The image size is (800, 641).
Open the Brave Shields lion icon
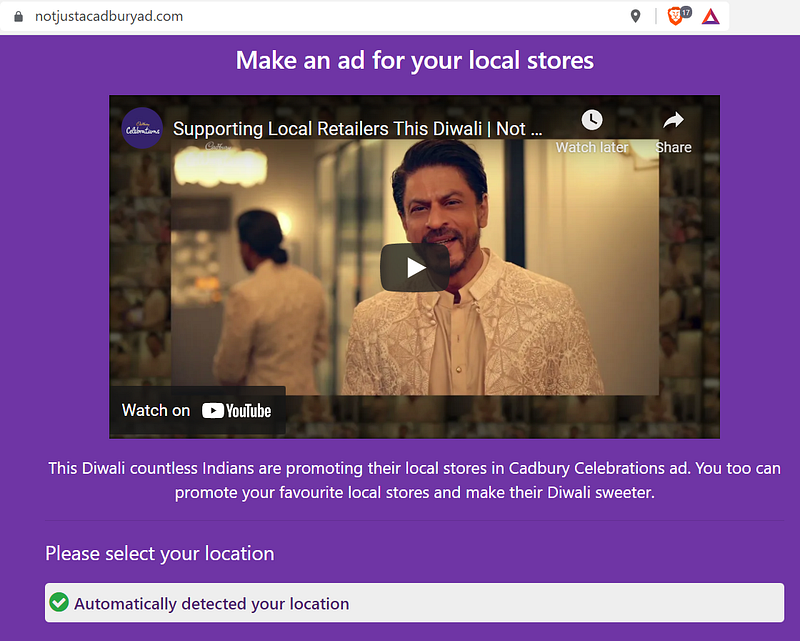pos(676,16)
